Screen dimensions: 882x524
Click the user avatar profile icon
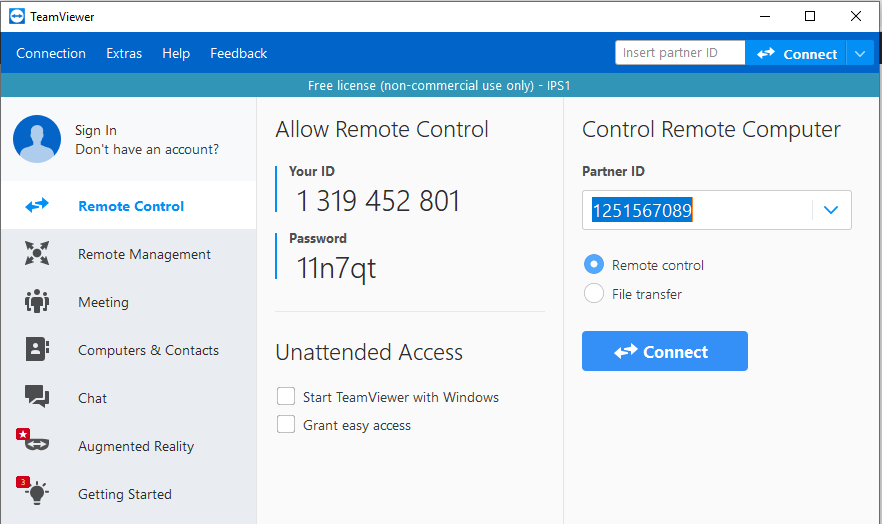(x=37, y=139)
